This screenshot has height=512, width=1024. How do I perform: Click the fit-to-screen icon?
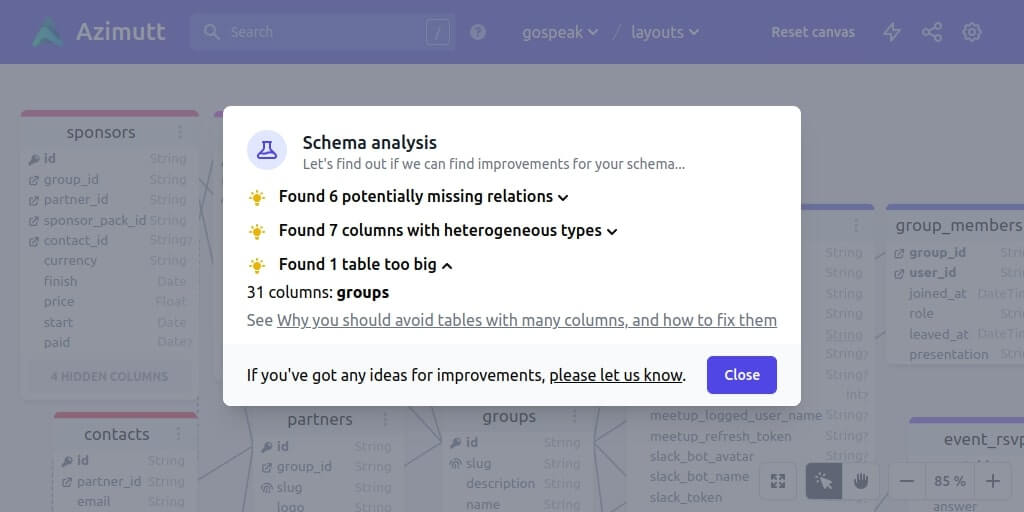[778, 481]
